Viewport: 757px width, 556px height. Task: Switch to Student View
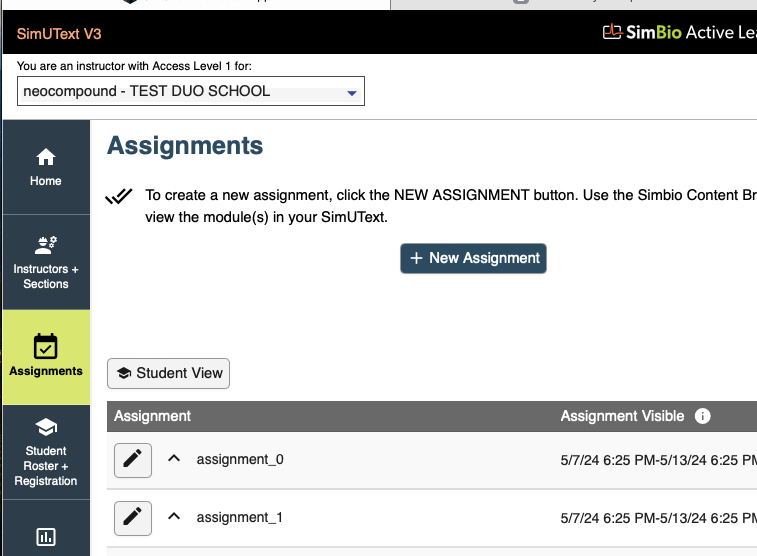[168, 373]
